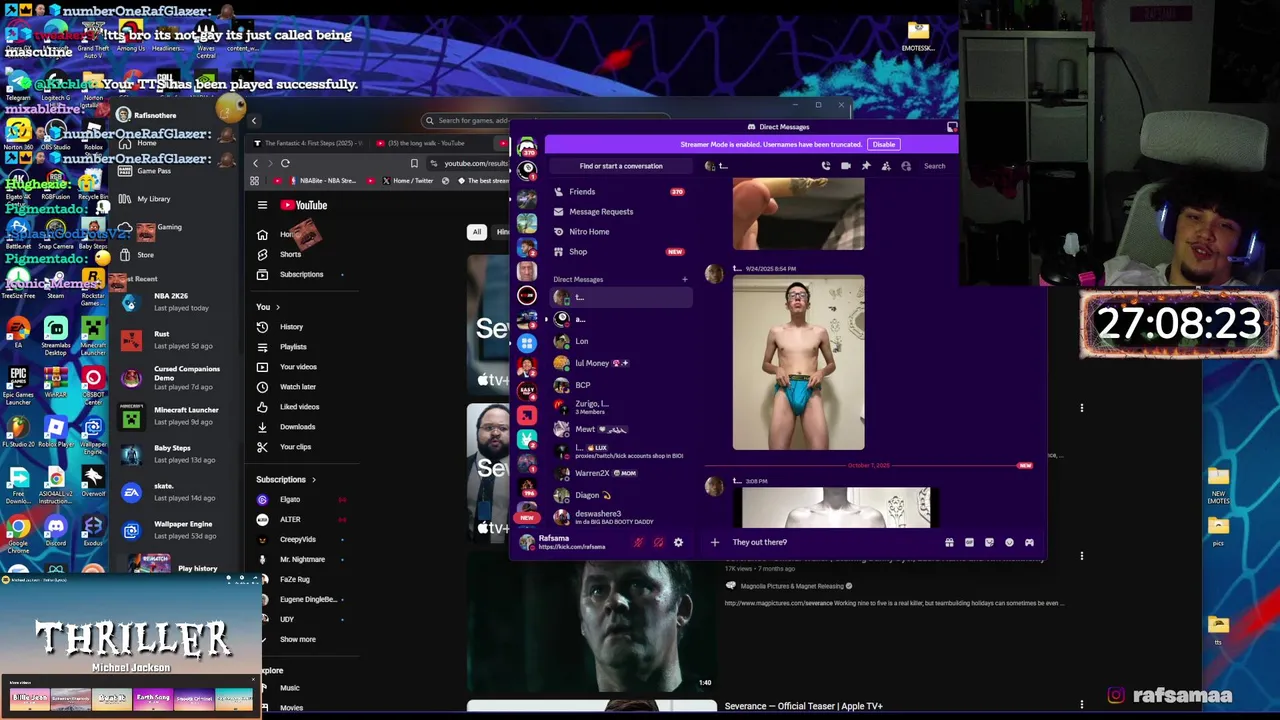This screenshot has width=1280, height=720.
Task: Open the lul Money direct message
Action: [x=620, y=363]
